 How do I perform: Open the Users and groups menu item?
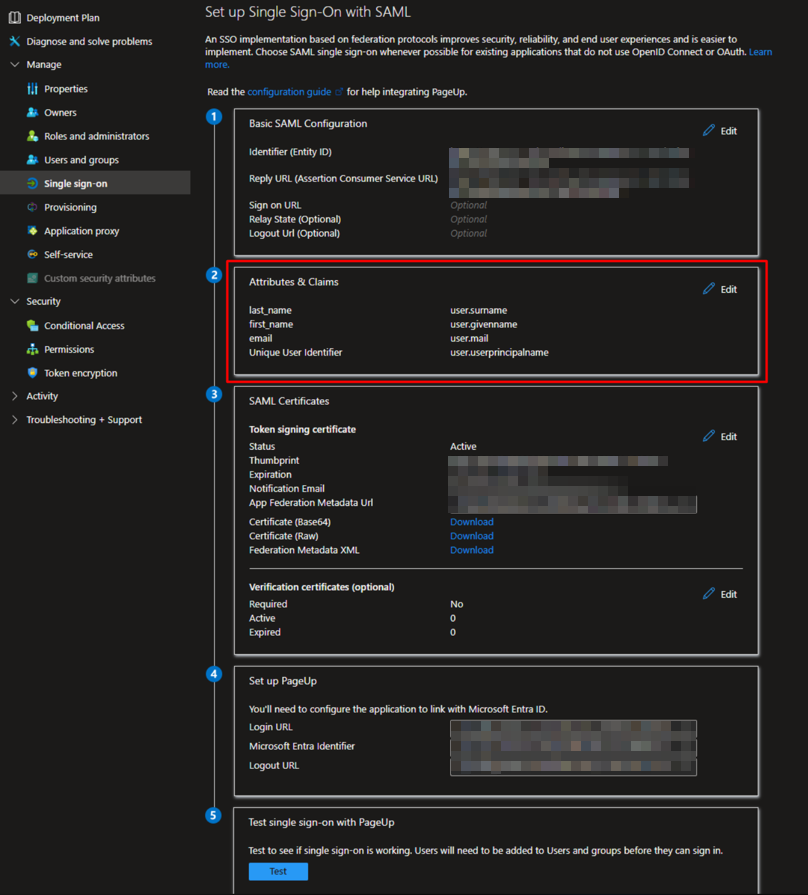click(x=81, y=160)
